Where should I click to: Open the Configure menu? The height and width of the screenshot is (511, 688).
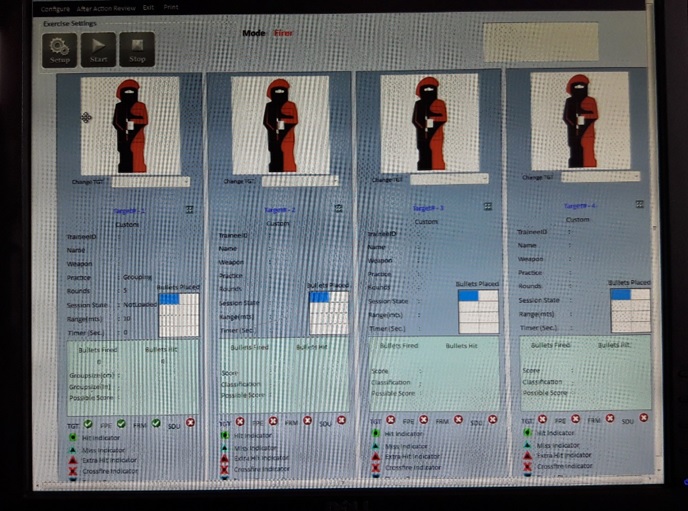pyautogui.click(x=55, y=9)
